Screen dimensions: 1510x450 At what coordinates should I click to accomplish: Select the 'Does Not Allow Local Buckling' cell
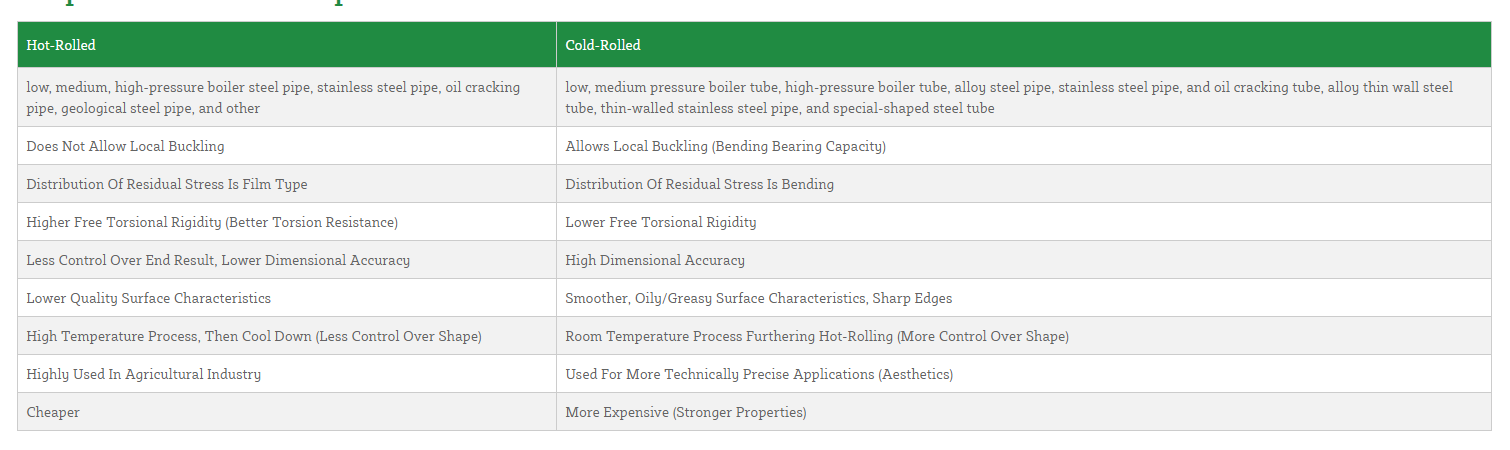coord(125,146)
